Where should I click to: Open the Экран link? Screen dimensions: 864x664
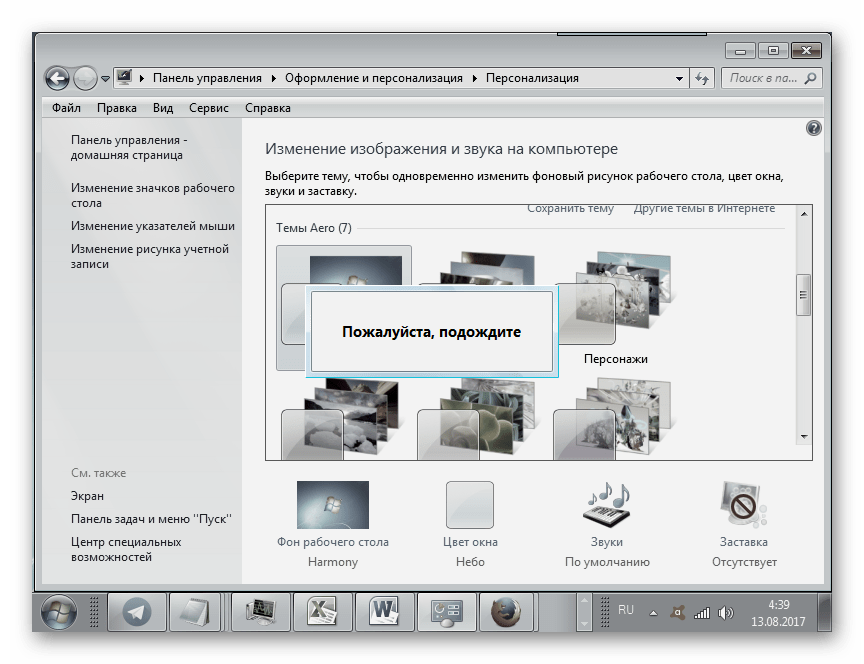(87, 496)
